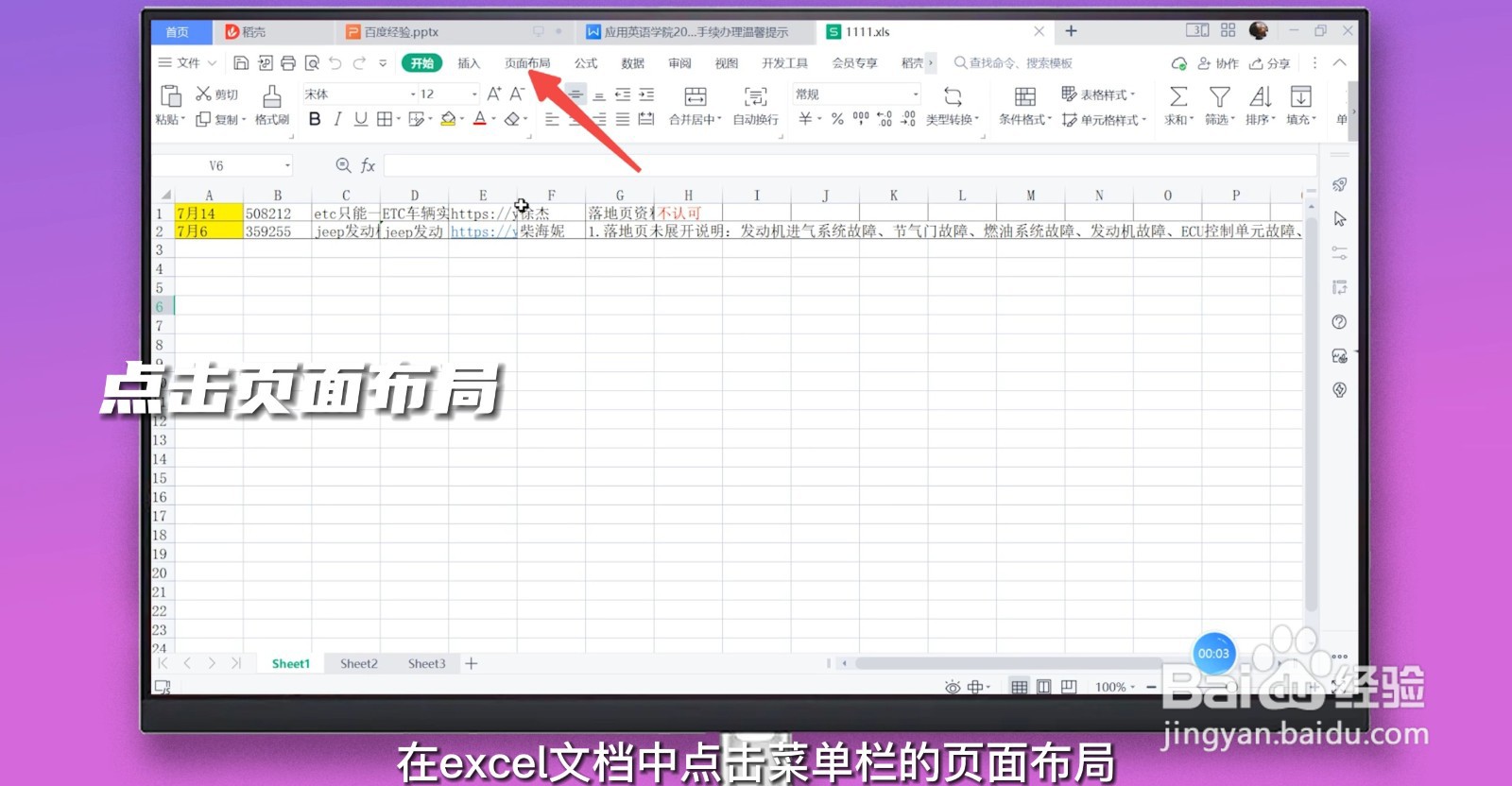The width and height of the screenshot is (1512, 786).
Task: Open the number format (常规) dropdown
Action: coord(916,94)
